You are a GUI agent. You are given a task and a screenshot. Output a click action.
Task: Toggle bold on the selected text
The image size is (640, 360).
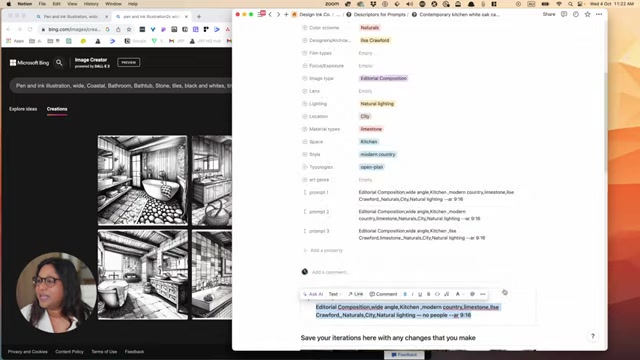(405, 294)
